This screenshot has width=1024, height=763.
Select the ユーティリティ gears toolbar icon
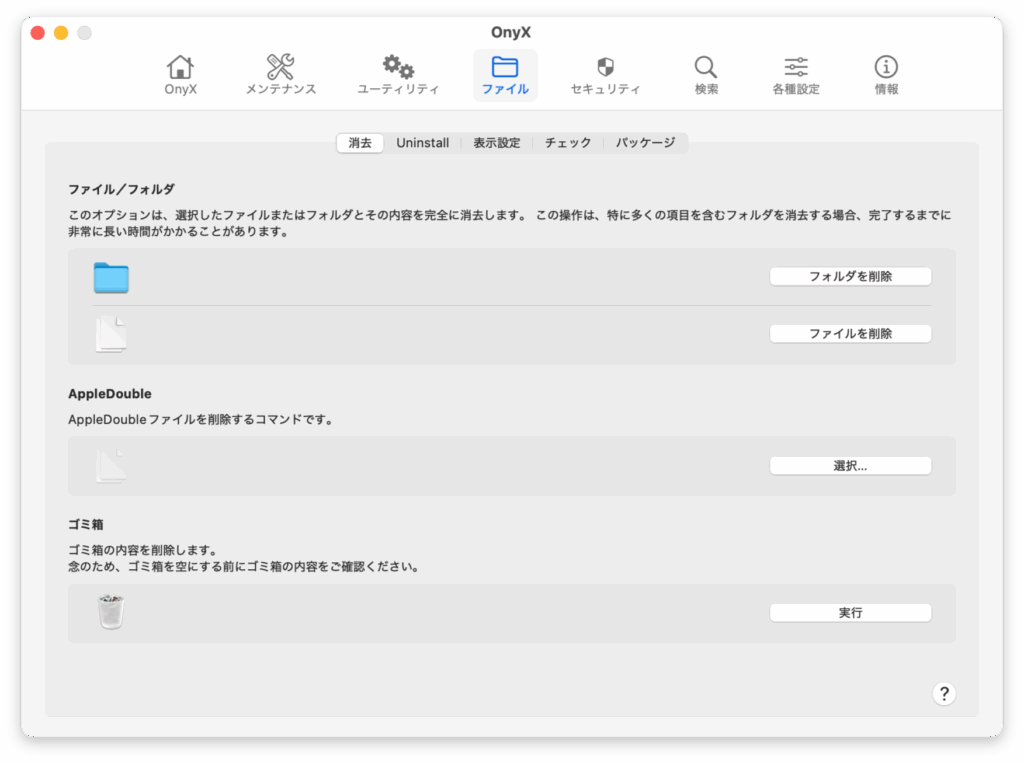coord(398,75)
